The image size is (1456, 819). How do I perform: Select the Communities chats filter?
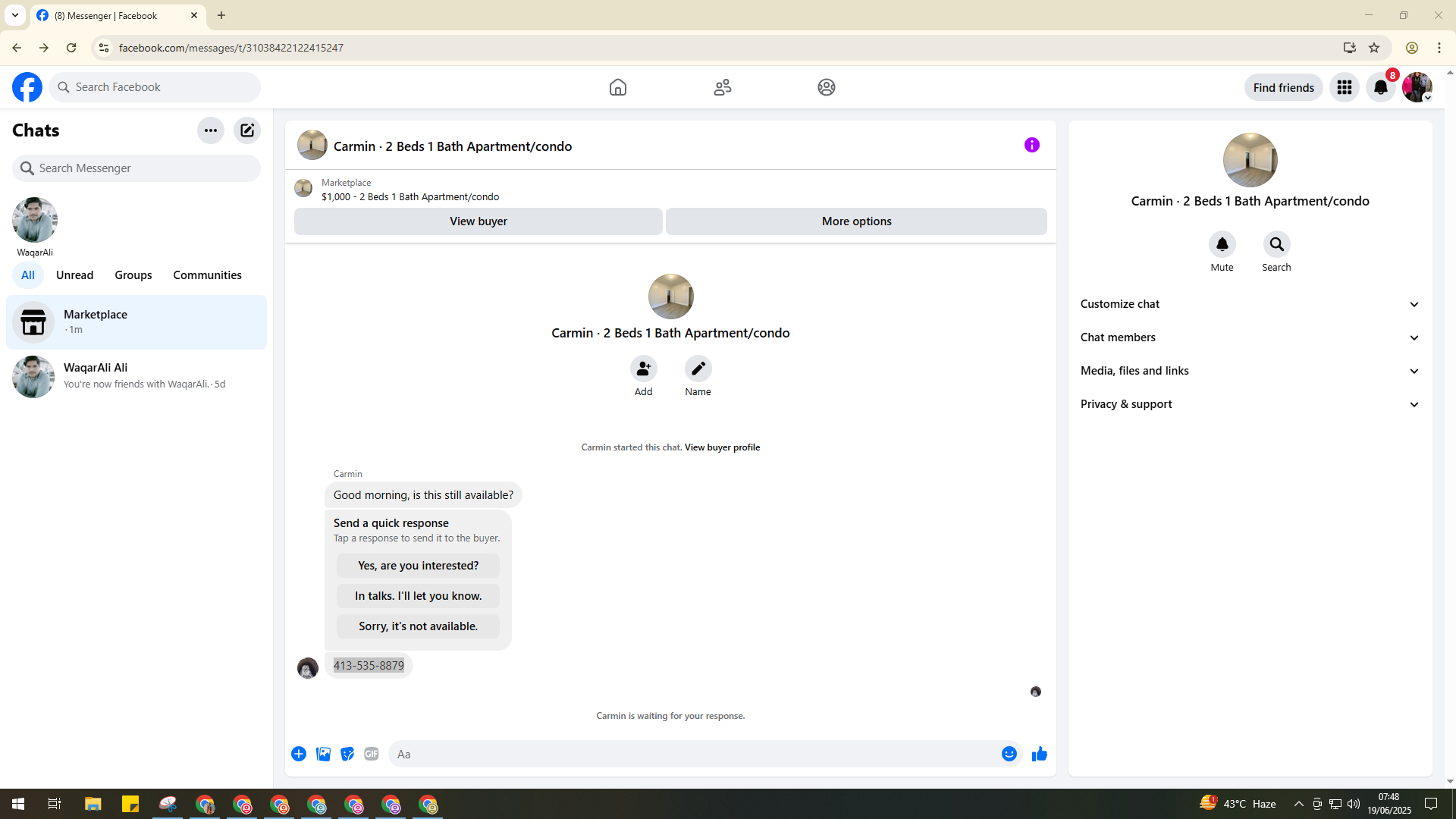pyautogui.click(x=208, y=275)
